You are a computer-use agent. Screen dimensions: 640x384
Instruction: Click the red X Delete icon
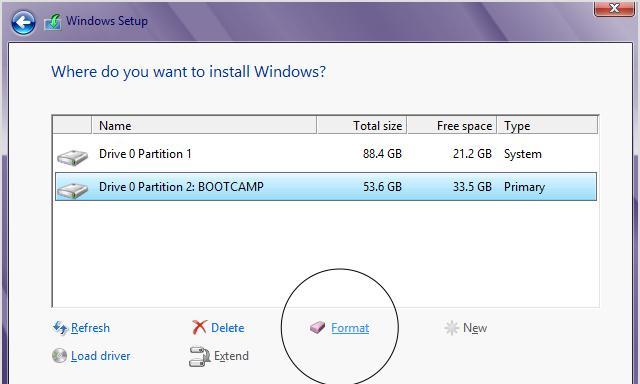[199, 327]
